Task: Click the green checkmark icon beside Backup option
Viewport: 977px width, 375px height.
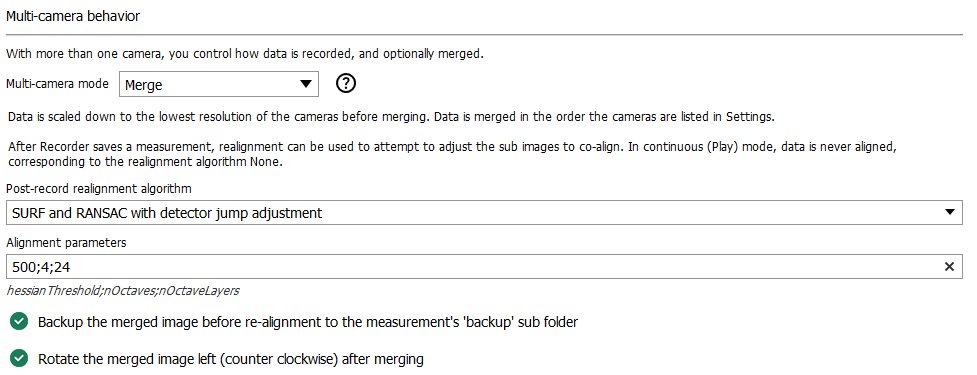Action: 20,321
